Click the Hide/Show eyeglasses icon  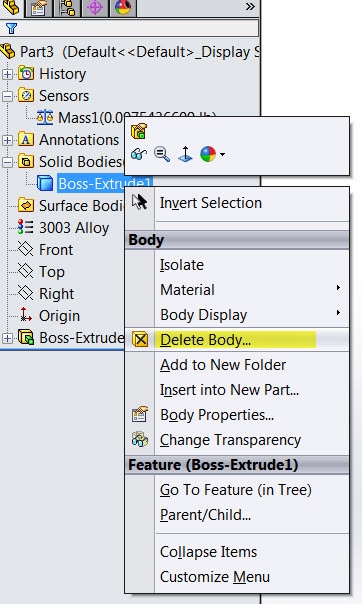[139, 154]
